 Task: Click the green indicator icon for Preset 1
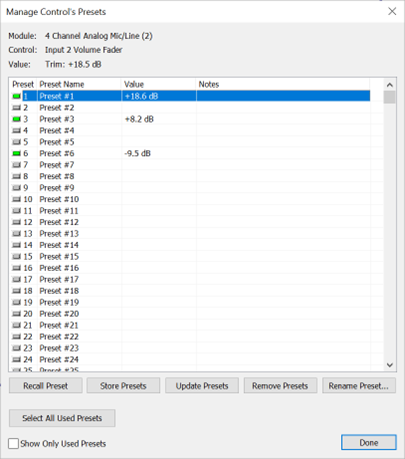point(16,96)
